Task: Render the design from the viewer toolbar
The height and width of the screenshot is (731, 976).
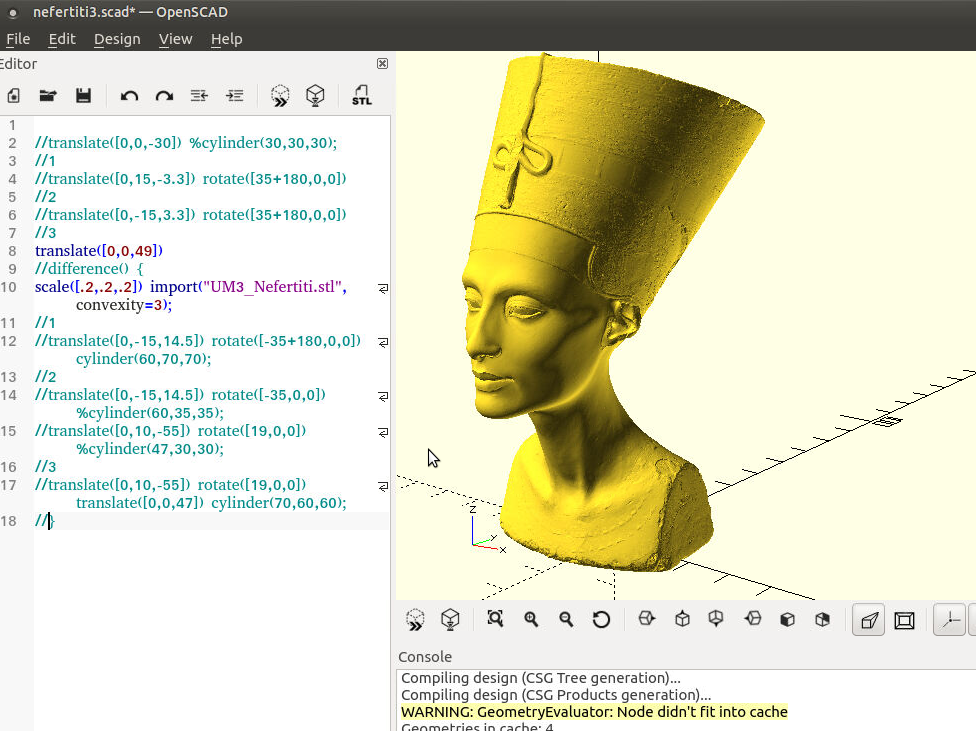Action: [450, 620]
